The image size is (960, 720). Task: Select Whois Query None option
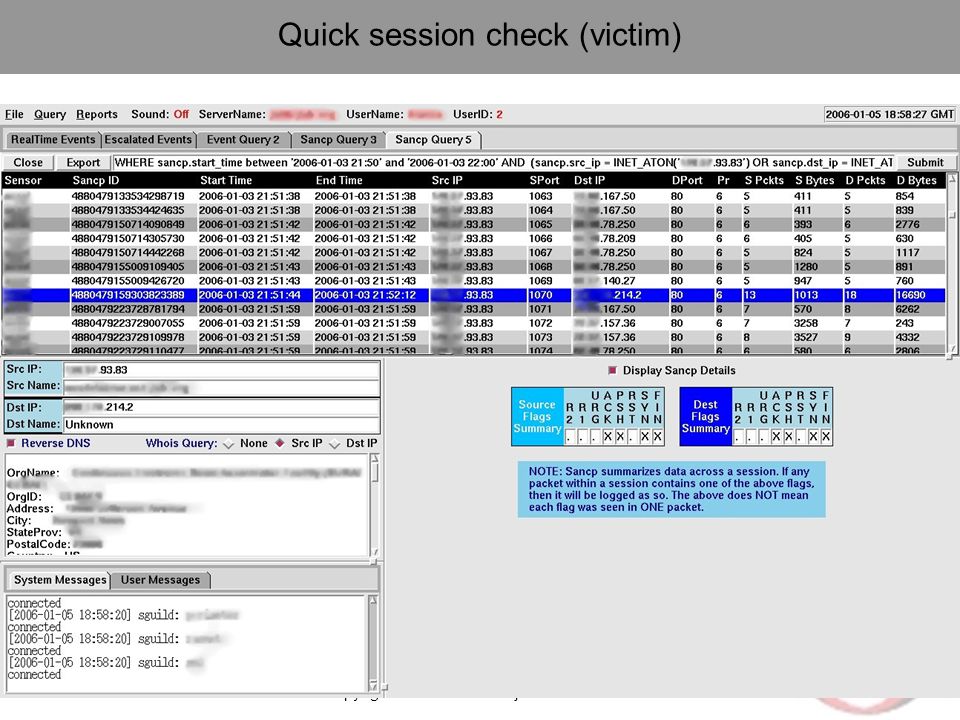tap(228, 444)
